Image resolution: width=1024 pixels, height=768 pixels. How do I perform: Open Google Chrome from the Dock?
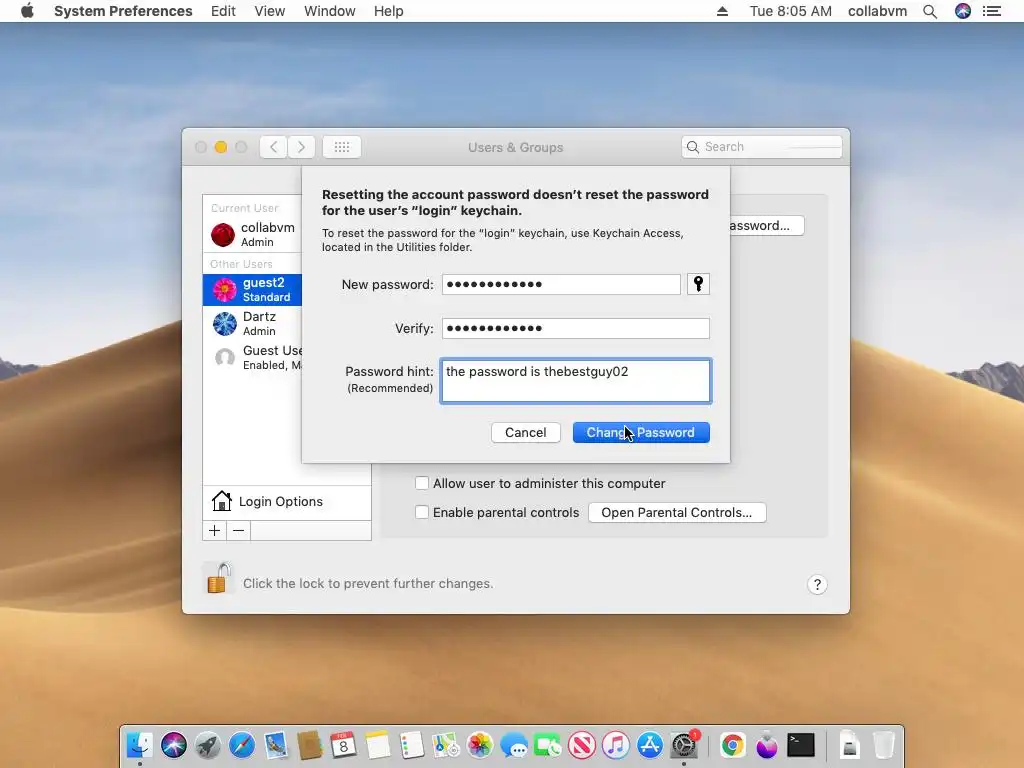(x=733, y=745)
